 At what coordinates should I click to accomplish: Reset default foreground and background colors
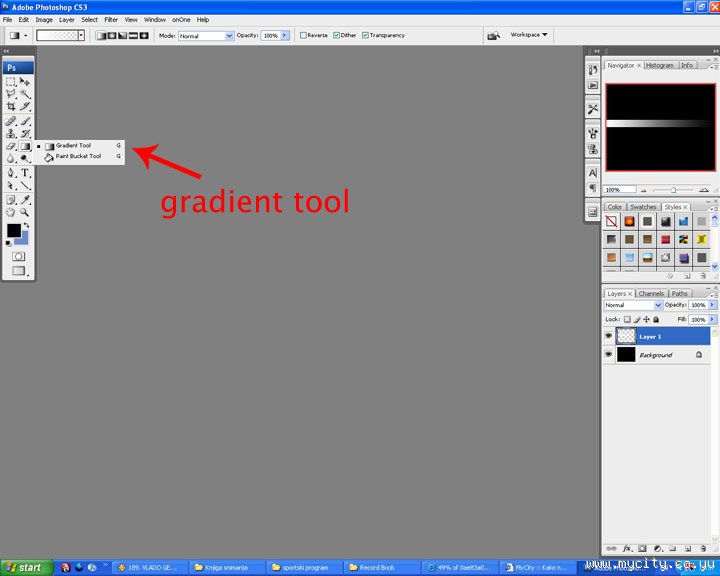click(8, 243)
